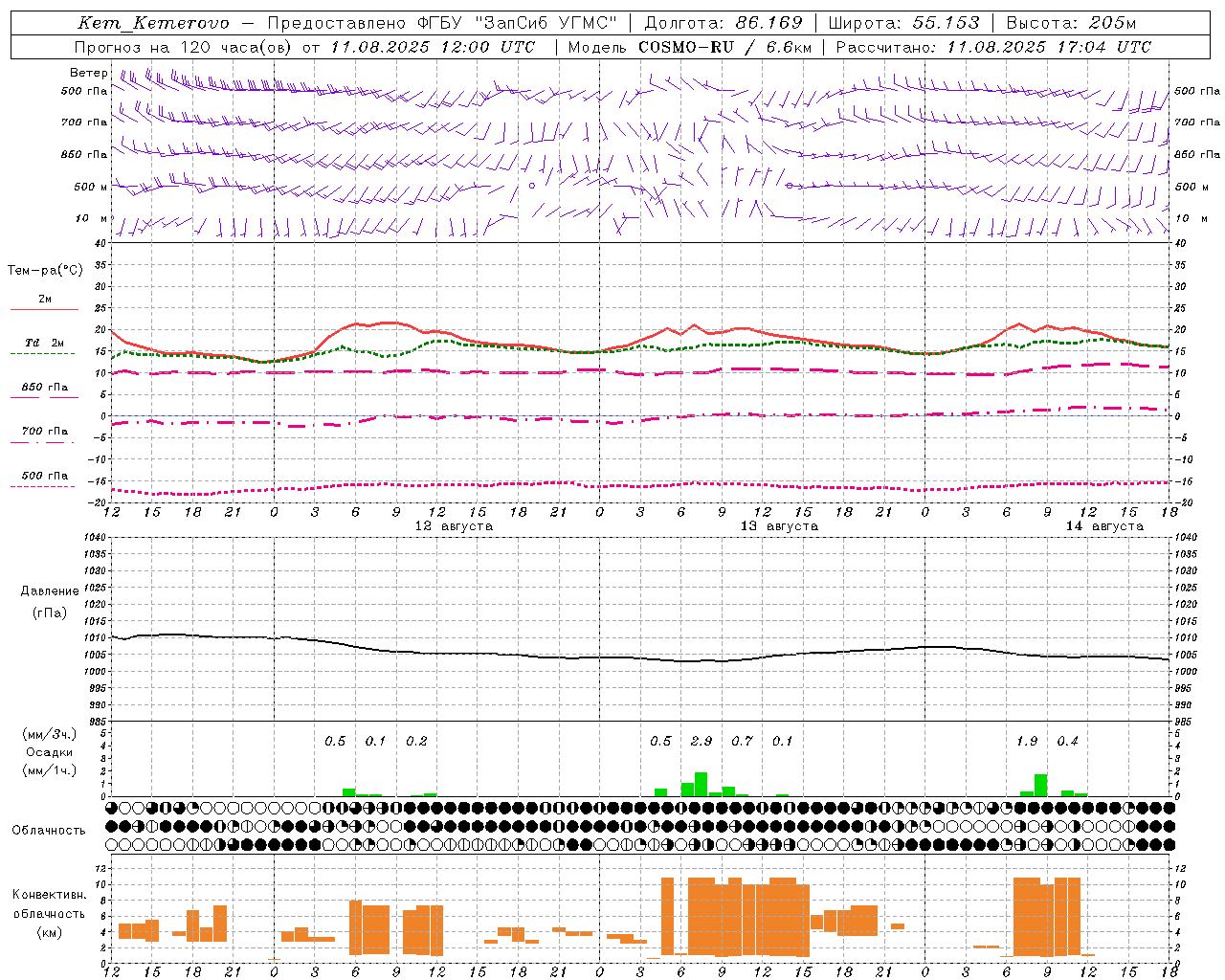Click the 700 гПа temperature legend label
This screenshot has height=980, width=1225.
[45, 432]
